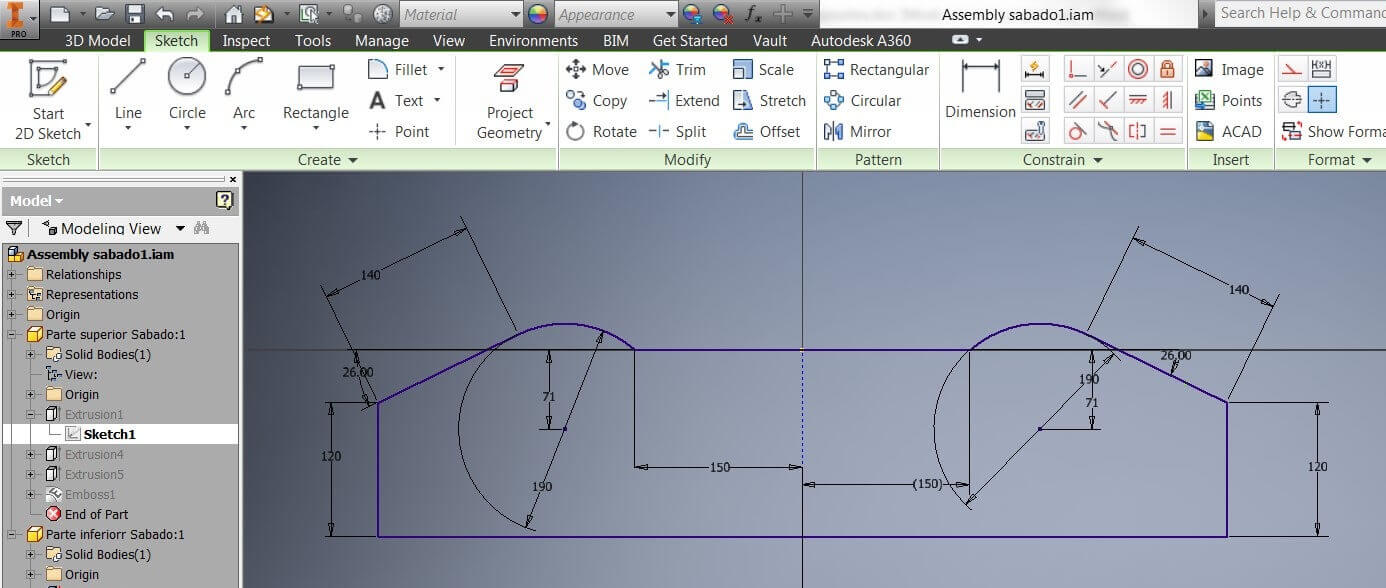The width and height of the screenshot is (1386, 588).
Task: Insert an Image
Action: click(1229, 69)
